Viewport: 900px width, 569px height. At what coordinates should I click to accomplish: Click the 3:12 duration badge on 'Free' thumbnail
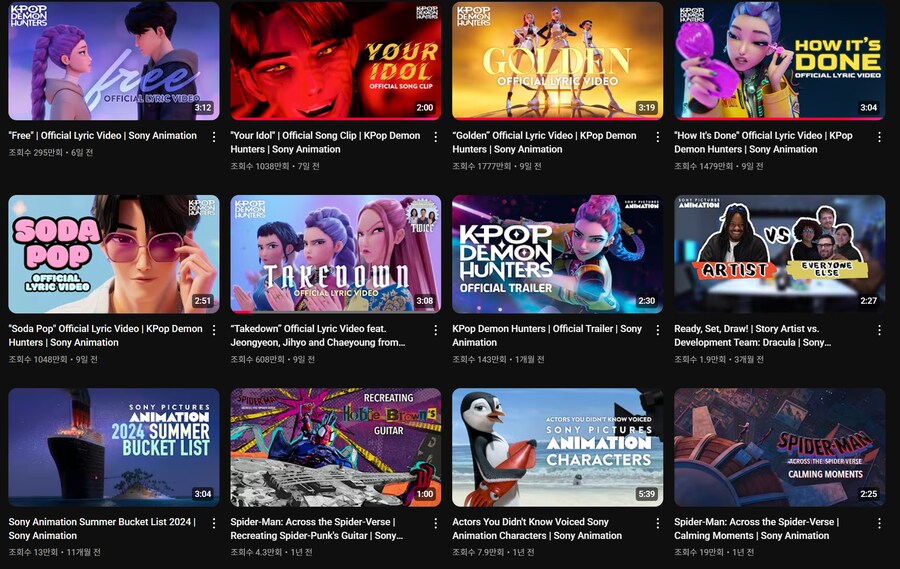pos(203,107)
